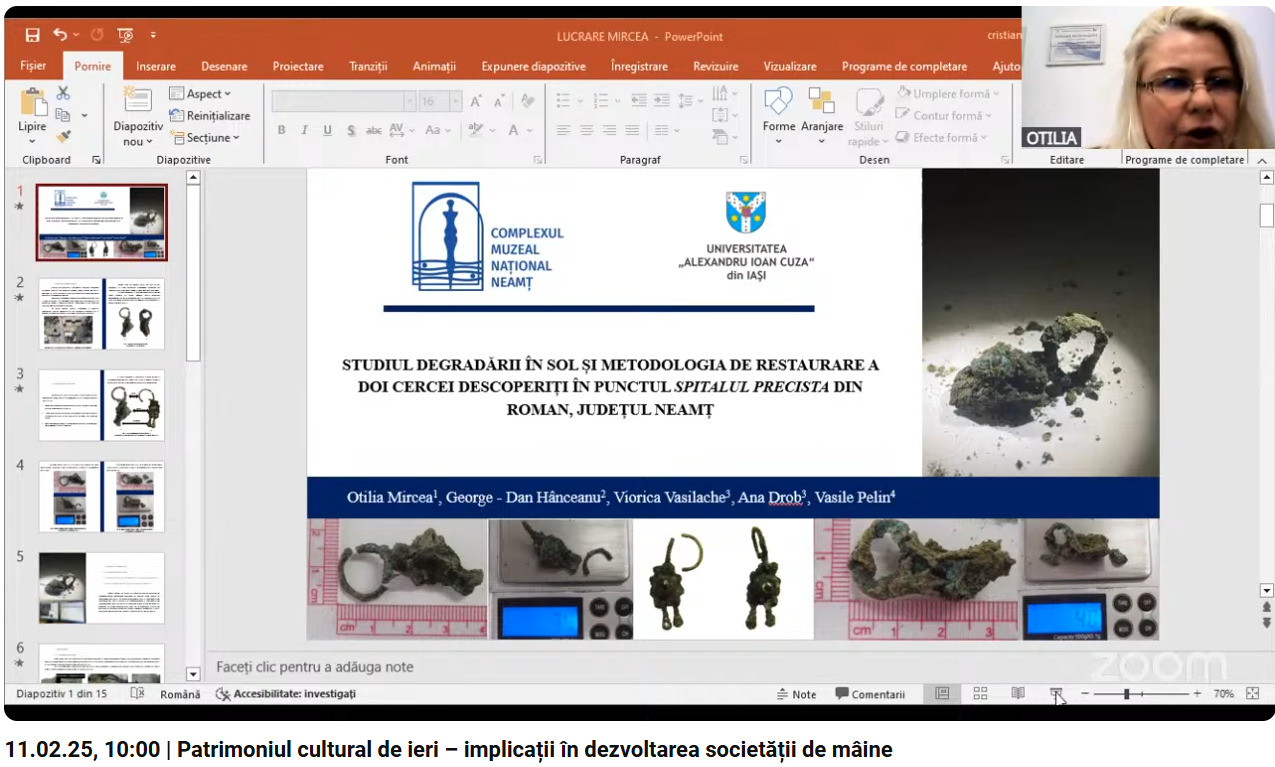
Task: Click the Română language indicator
Action: point(180,694)
